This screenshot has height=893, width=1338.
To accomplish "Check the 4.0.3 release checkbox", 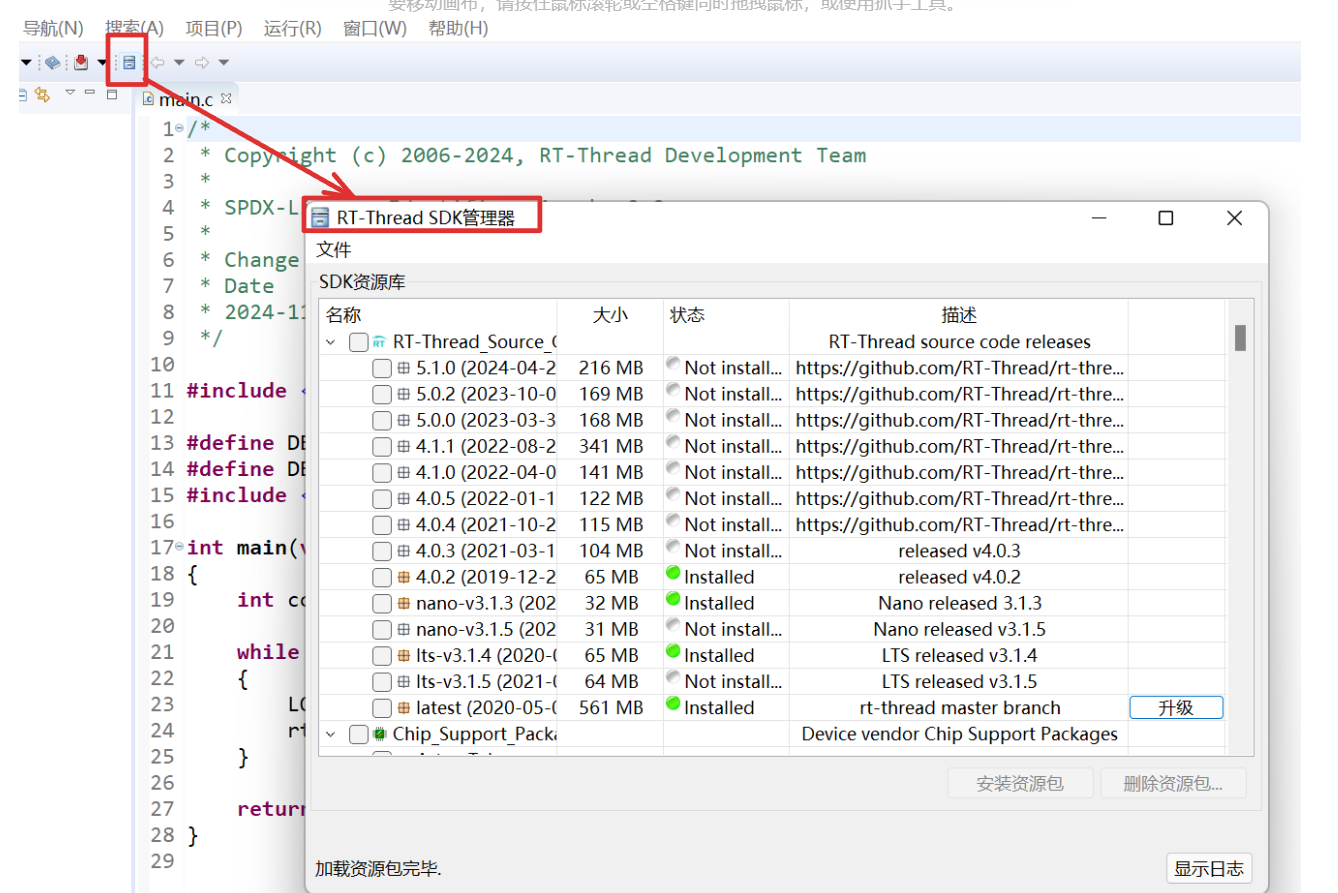I will [382, 551].
